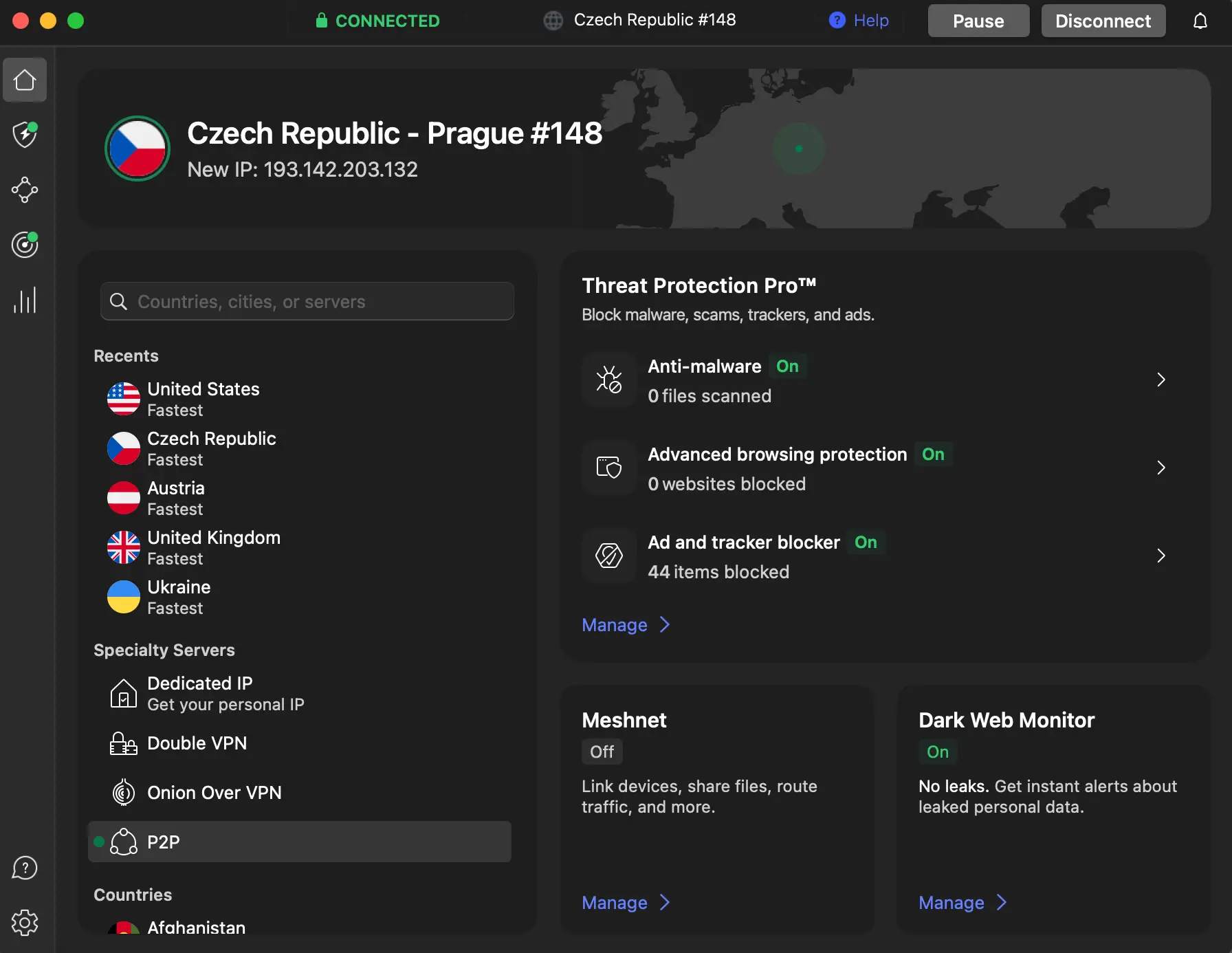This screenshot has height=953, width=1232.
Task: View the connection statistics icon
Action: pyautogui.click(x=25, y=300)
